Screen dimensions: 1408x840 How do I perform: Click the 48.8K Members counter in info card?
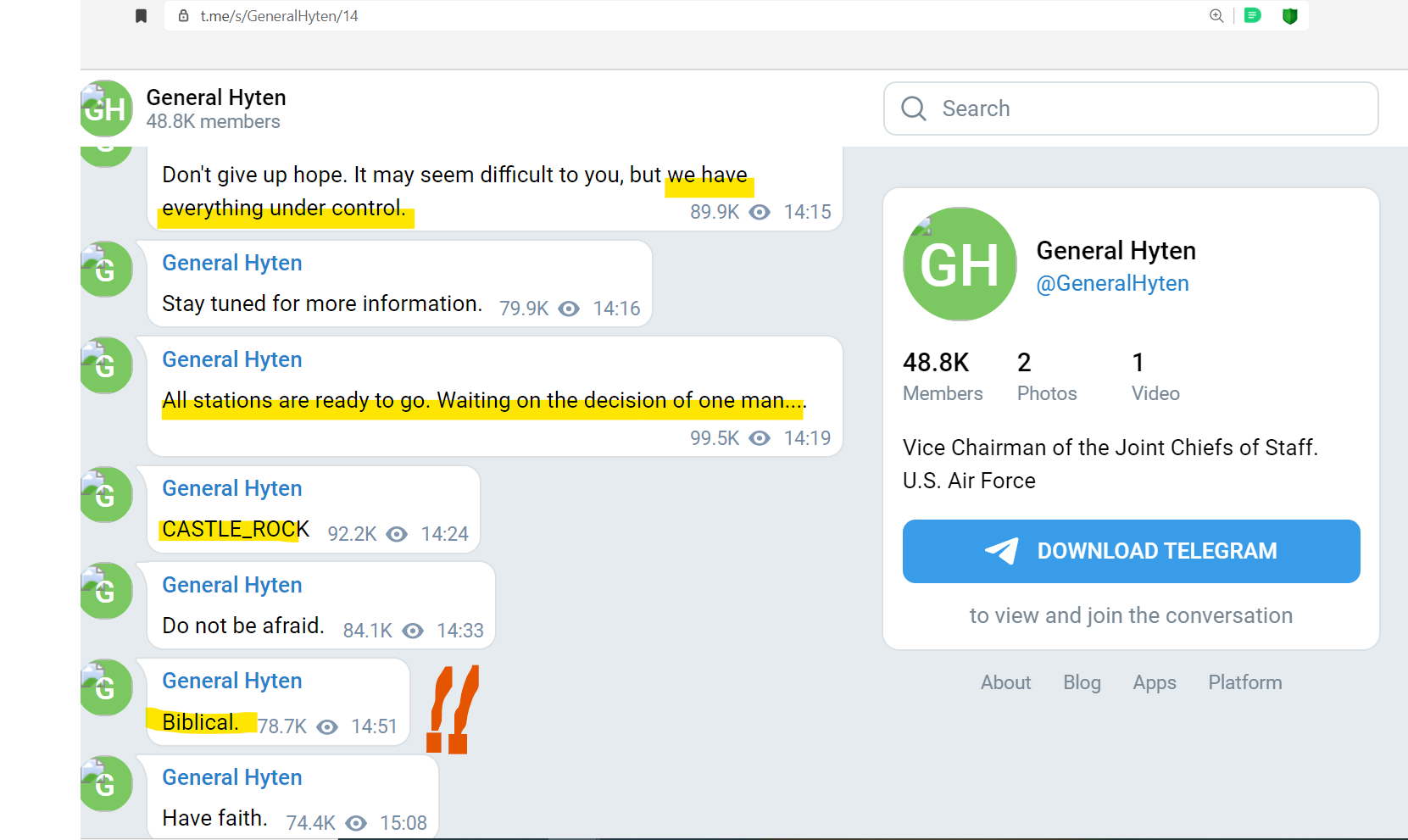pyautogui.click(x=943, y=376)
